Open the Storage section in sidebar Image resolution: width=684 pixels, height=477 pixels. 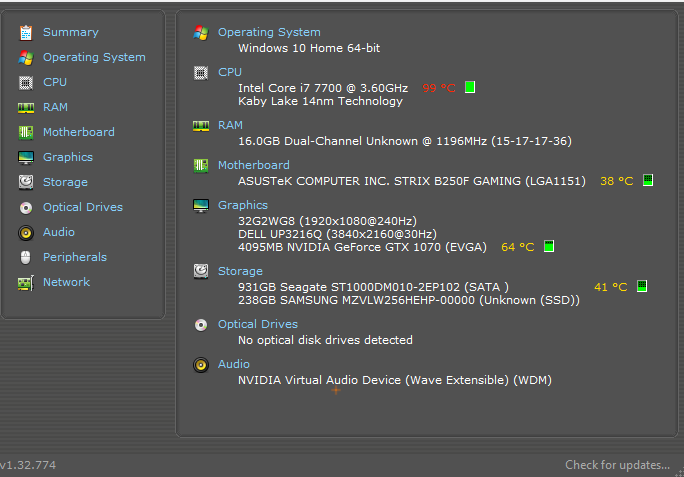pyautogui.click(x=65, y=182)
